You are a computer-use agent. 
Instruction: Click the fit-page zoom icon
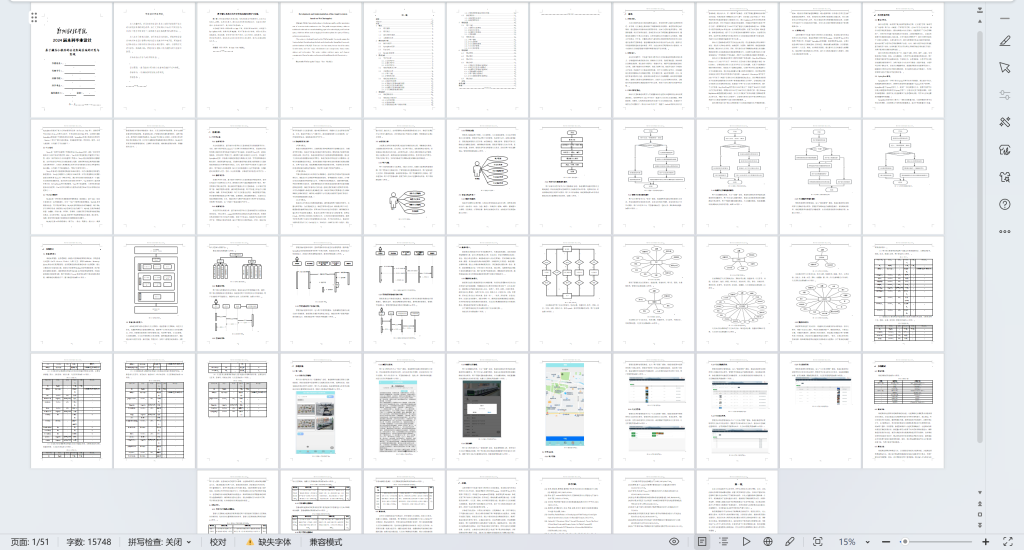tap(818, 542)
